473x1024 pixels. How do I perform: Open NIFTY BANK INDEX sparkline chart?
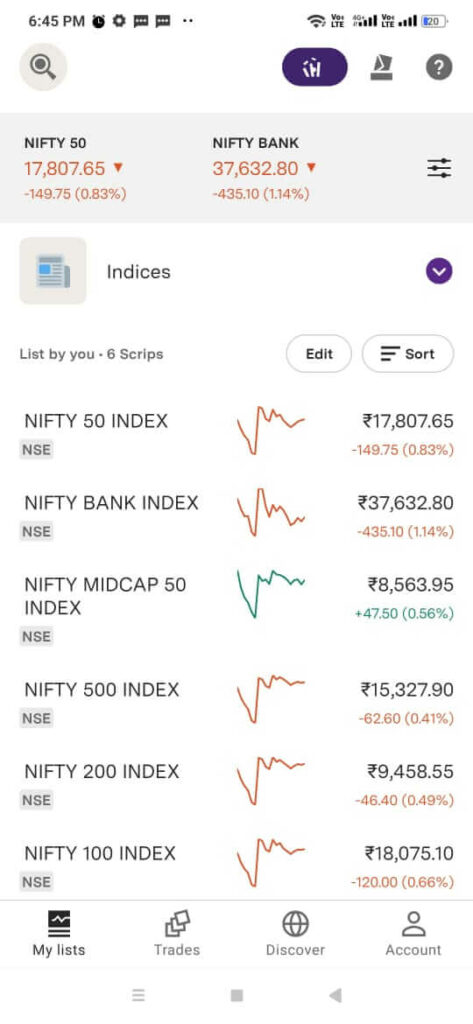click(270, 512)
